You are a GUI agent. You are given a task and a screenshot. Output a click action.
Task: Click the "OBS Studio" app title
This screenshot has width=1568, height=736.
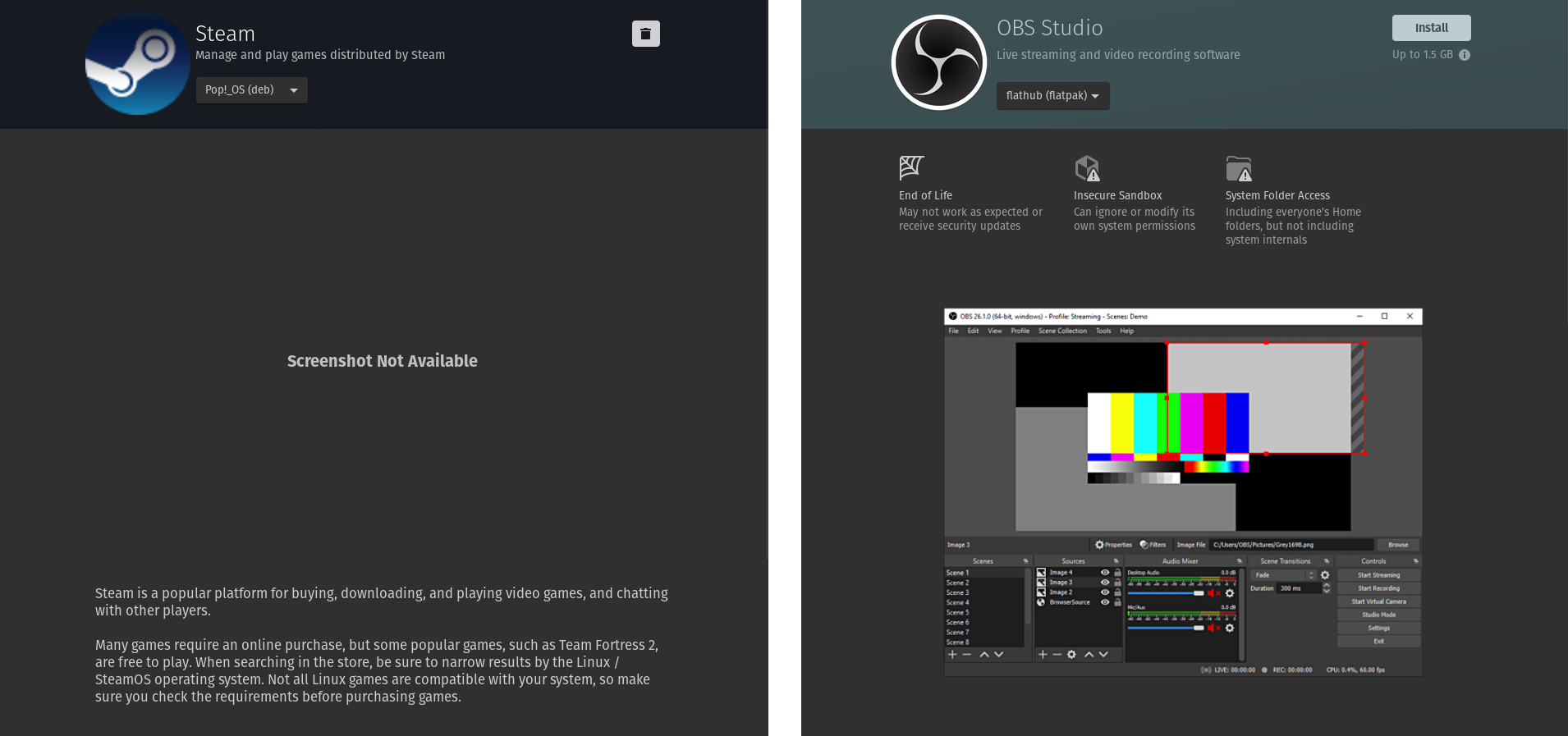pos(1049,28)
